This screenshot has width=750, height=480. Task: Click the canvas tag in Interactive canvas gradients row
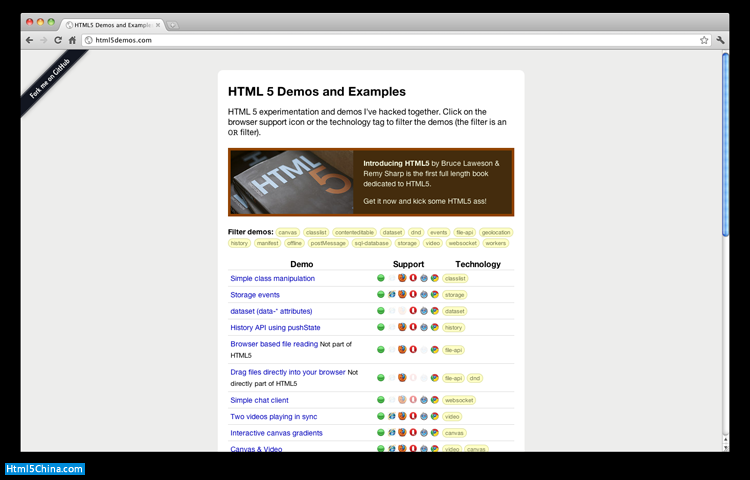[x=454, y=433]
